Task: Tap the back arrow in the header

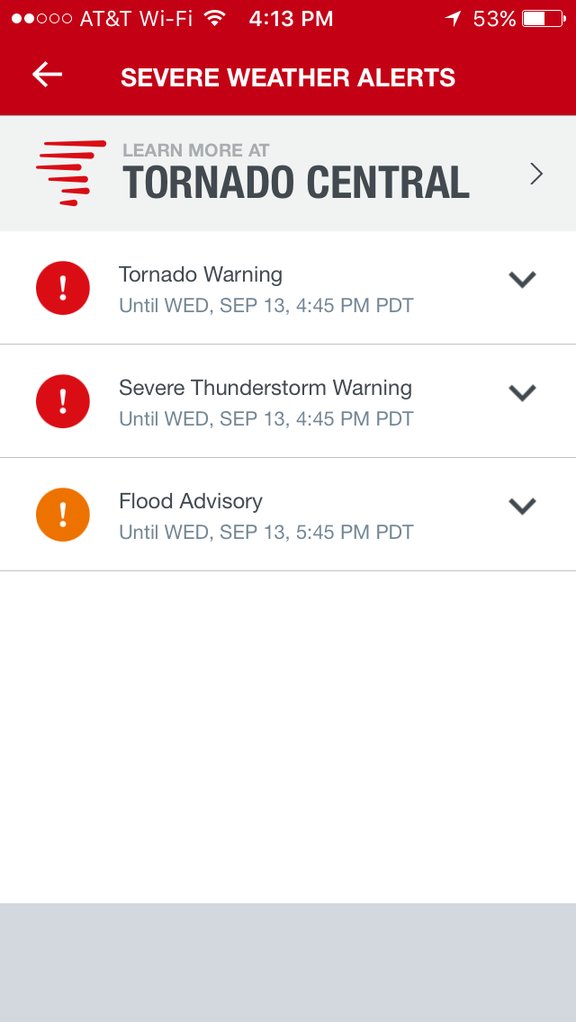Action: (47, 75)
